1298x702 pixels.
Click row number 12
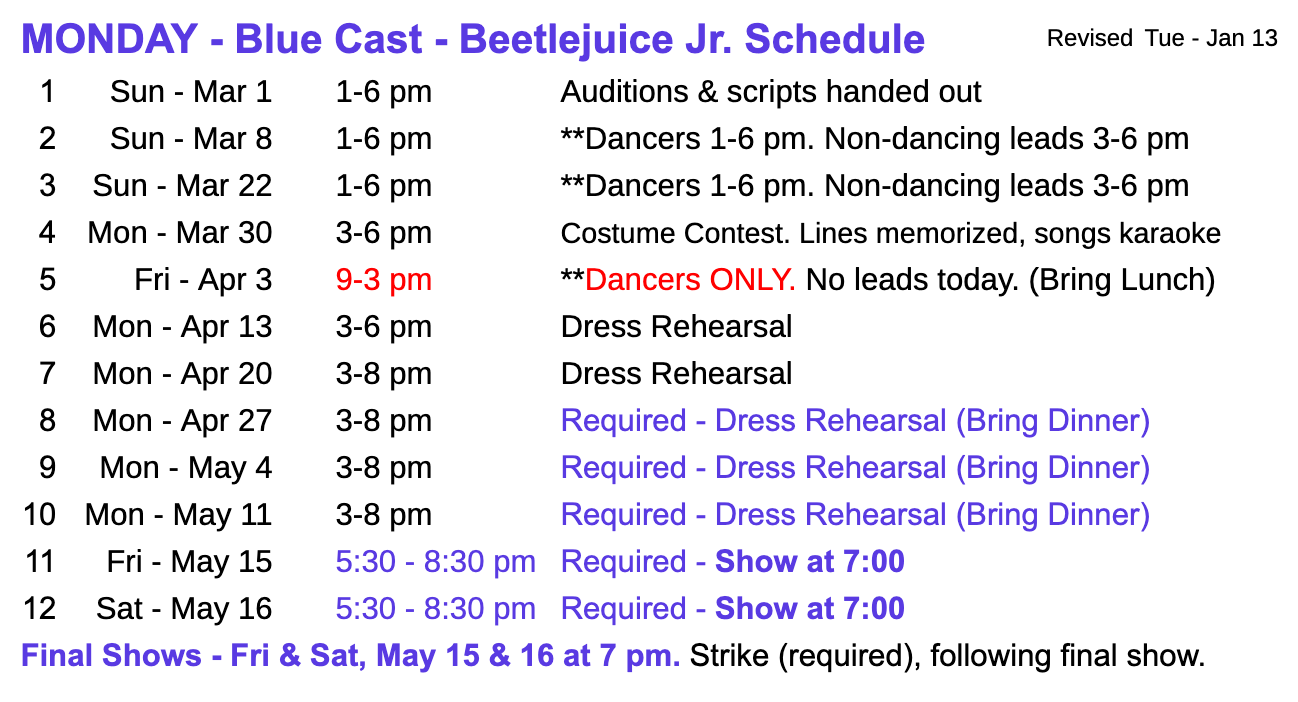pyautogui.click(x=40, y=609)
